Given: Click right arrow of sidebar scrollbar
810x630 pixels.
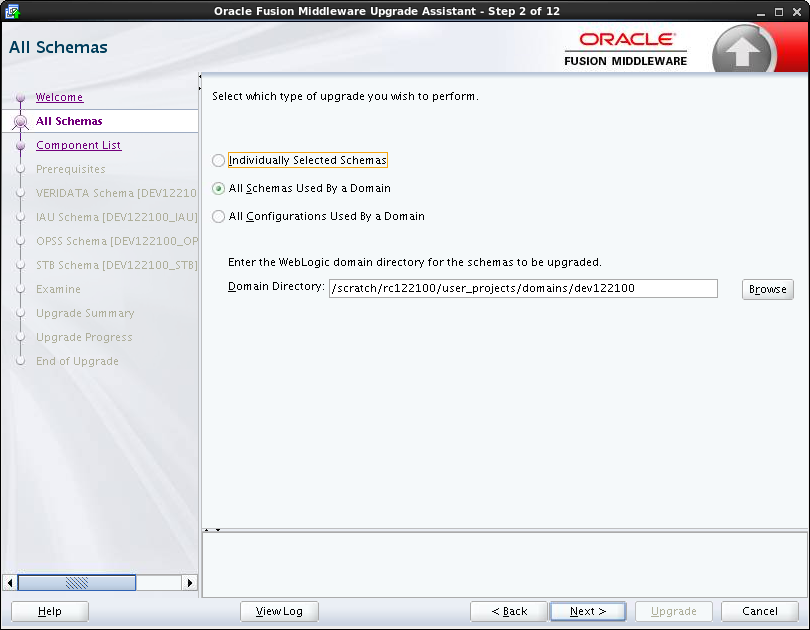Looking at the screenshot, I should 190,582.
